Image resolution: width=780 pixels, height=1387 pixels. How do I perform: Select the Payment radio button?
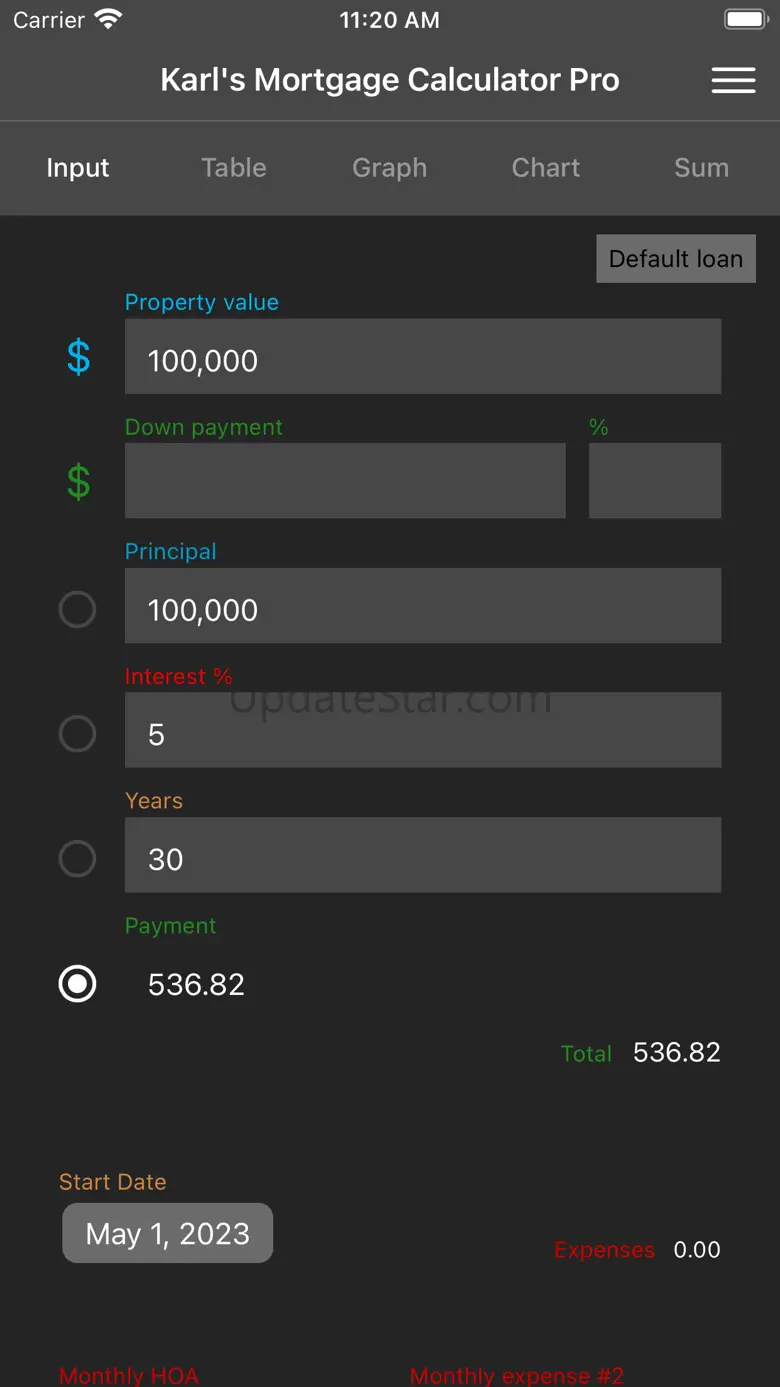pos(77,984)
